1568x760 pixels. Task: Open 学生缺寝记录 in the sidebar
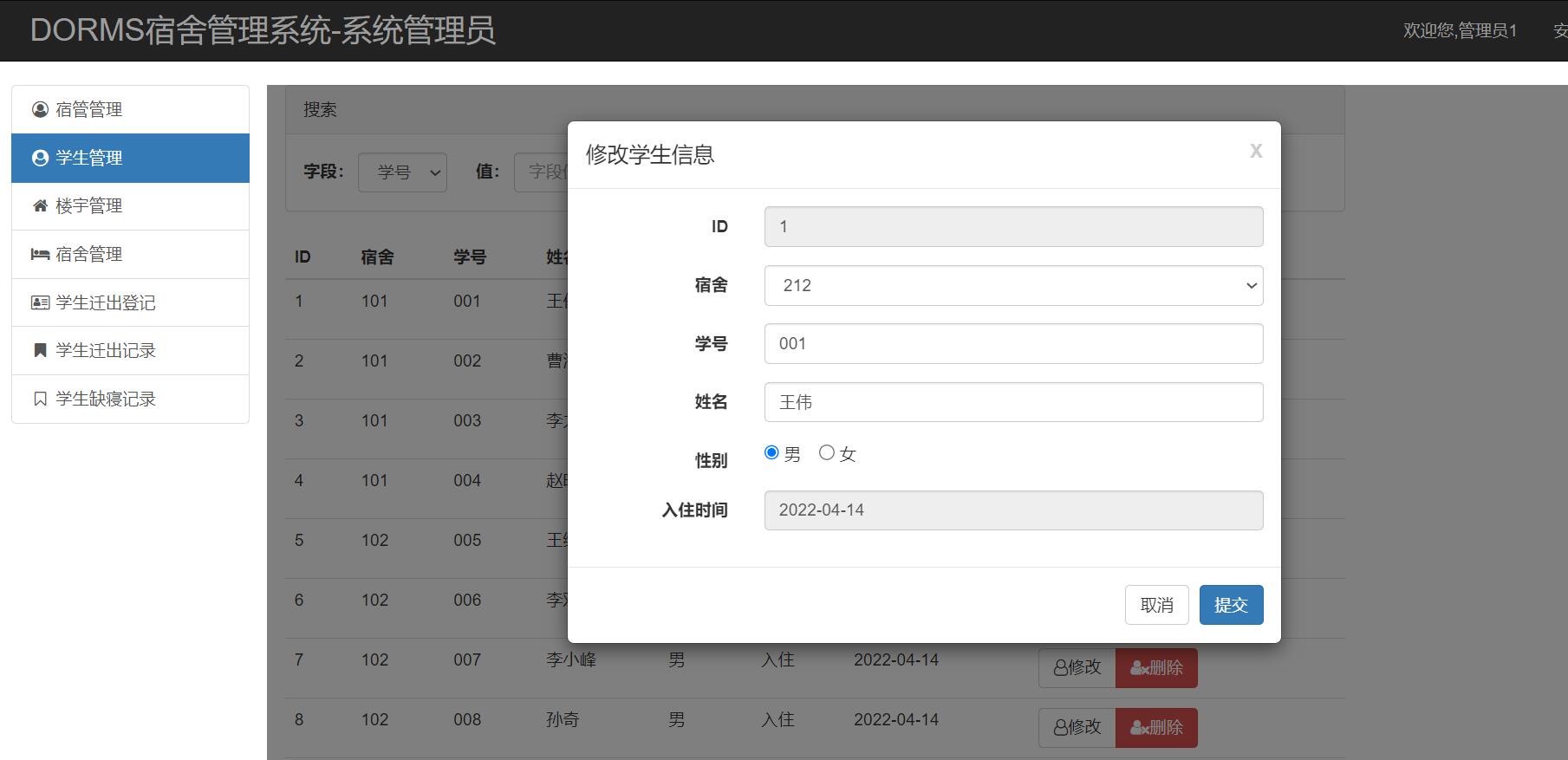pos(130,399)
